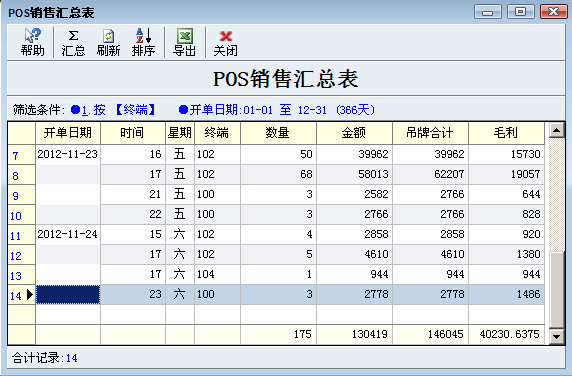The height and width of the screenshot is (376, 572).
Task: Click total gross profit 40230.6375
Action: click(506, 334)
